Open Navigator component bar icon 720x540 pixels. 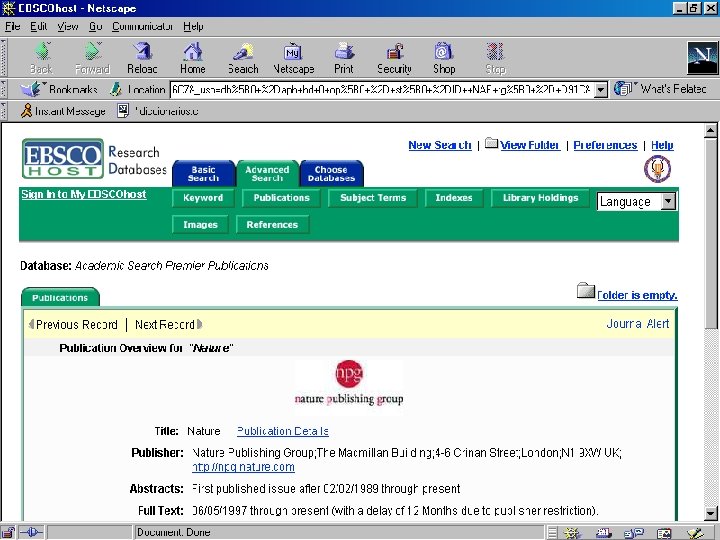click(572, 533)
